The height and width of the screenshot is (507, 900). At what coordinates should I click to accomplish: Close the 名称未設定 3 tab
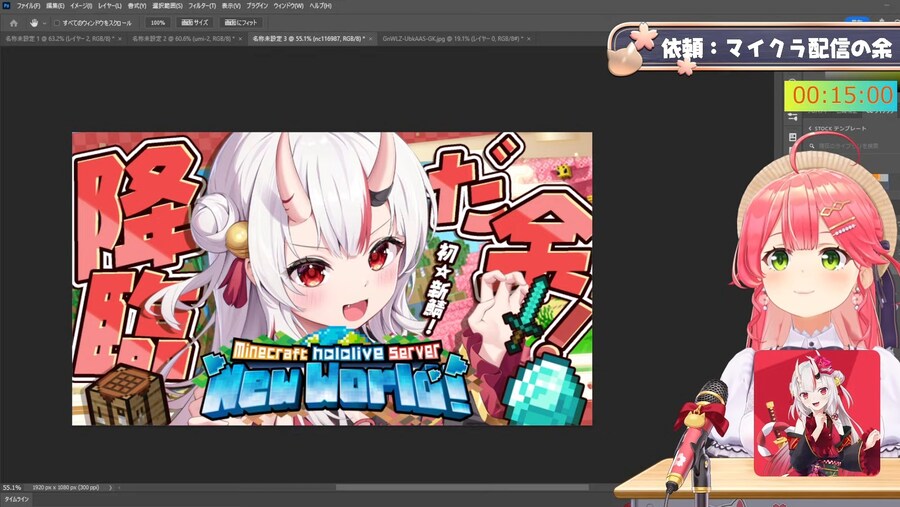371,39
